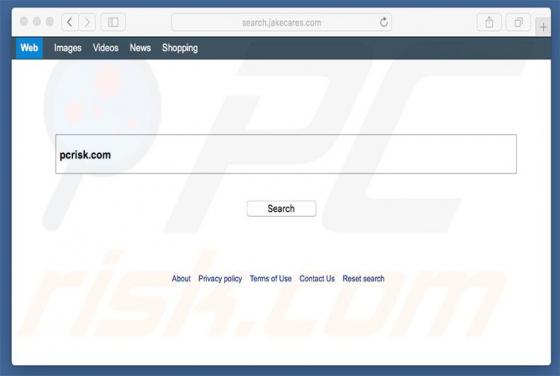Reload the page with the refresh icon

pyautogui.click(x=384, y=22)
